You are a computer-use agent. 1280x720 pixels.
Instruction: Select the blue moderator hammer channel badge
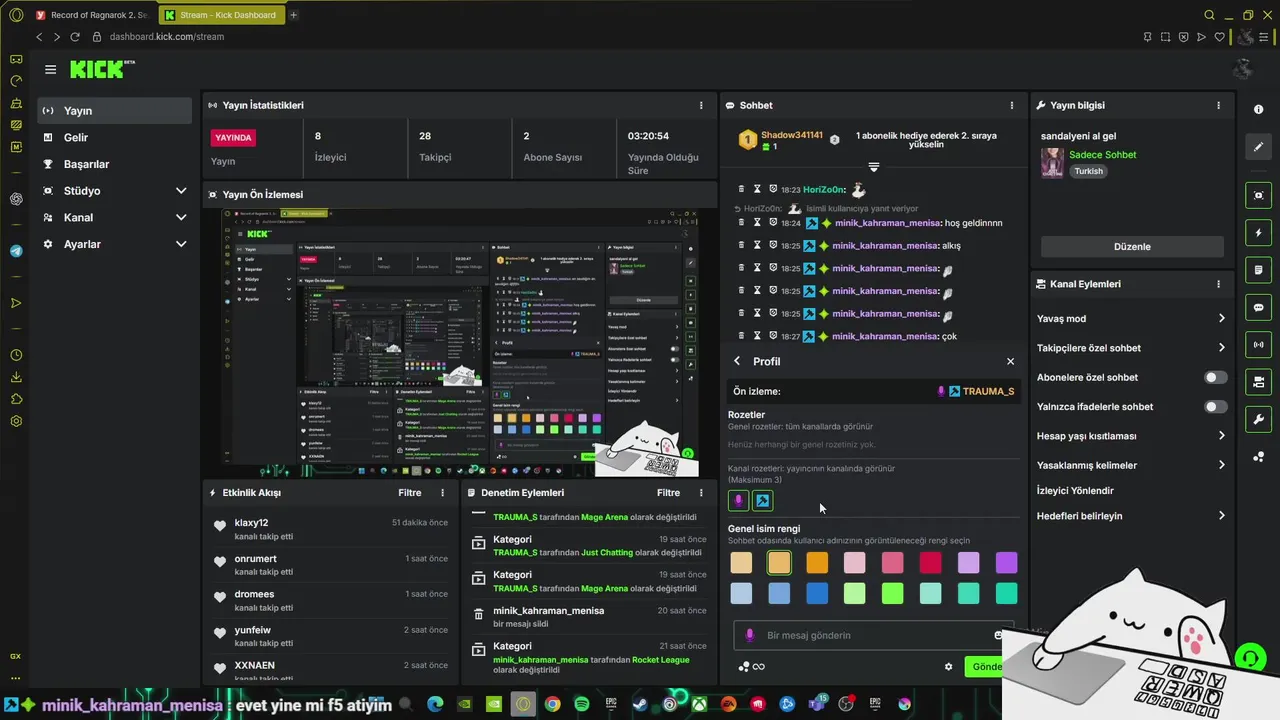[x=762, y=501]
